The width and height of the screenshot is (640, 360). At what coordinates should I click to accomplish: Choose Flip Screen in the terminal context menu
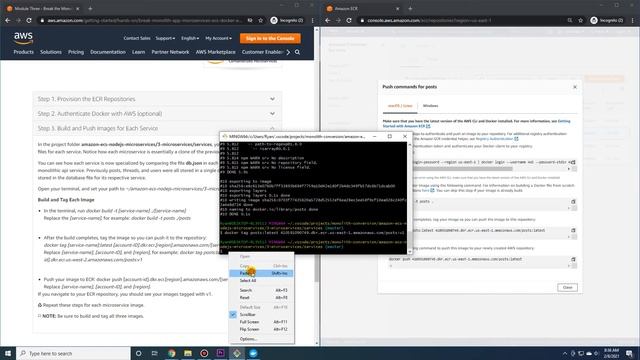click(261, 329)
